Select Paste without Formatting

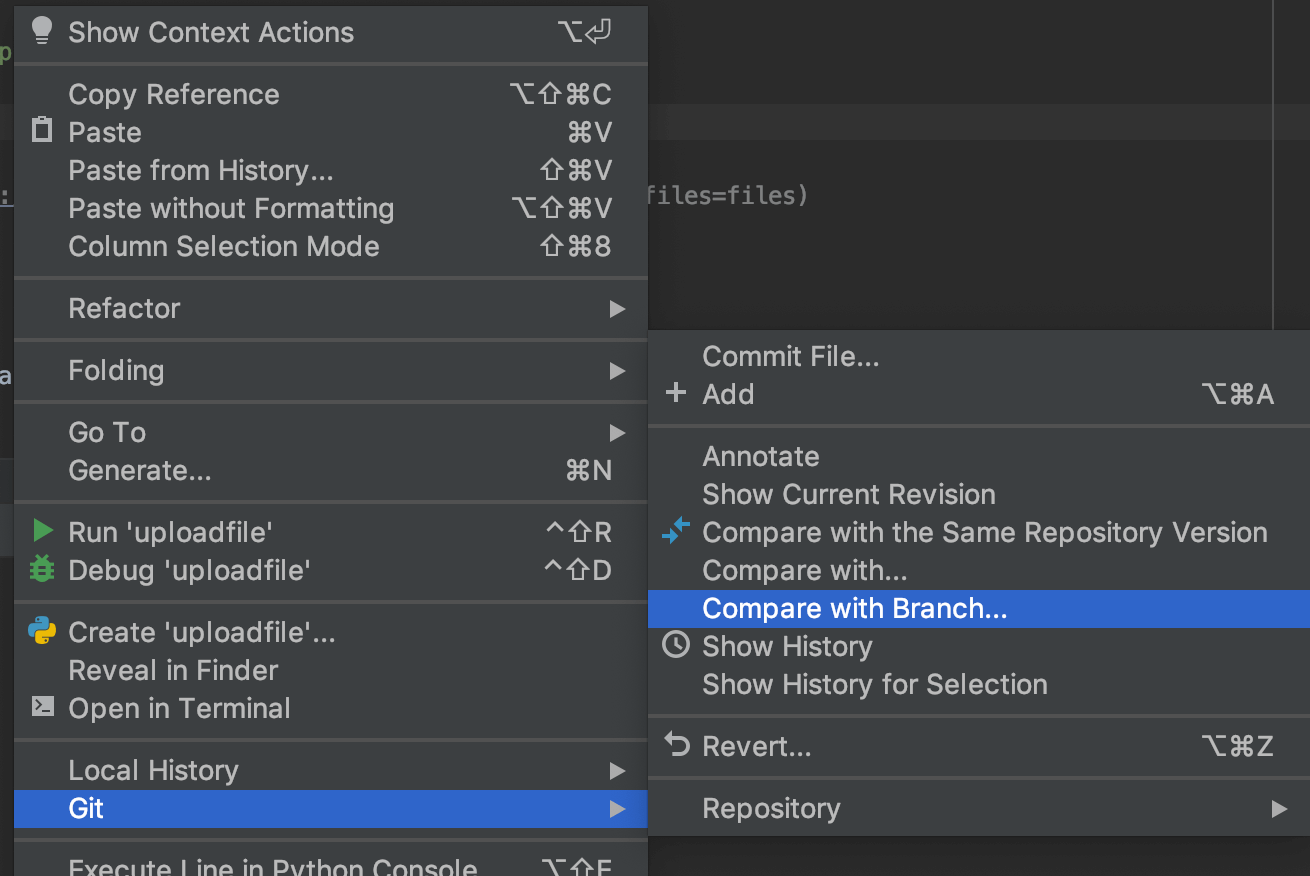(x=331, y=208)
